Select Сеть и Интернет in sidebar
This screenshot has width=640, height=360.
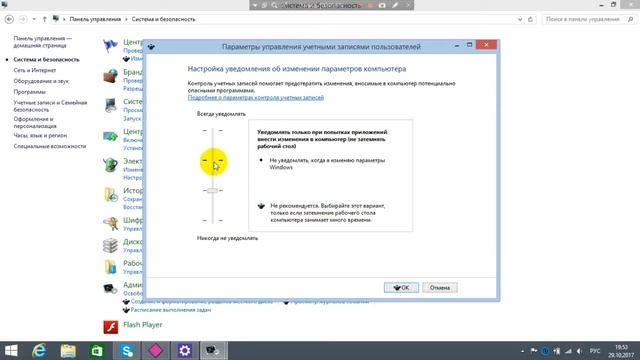[35, 70]
